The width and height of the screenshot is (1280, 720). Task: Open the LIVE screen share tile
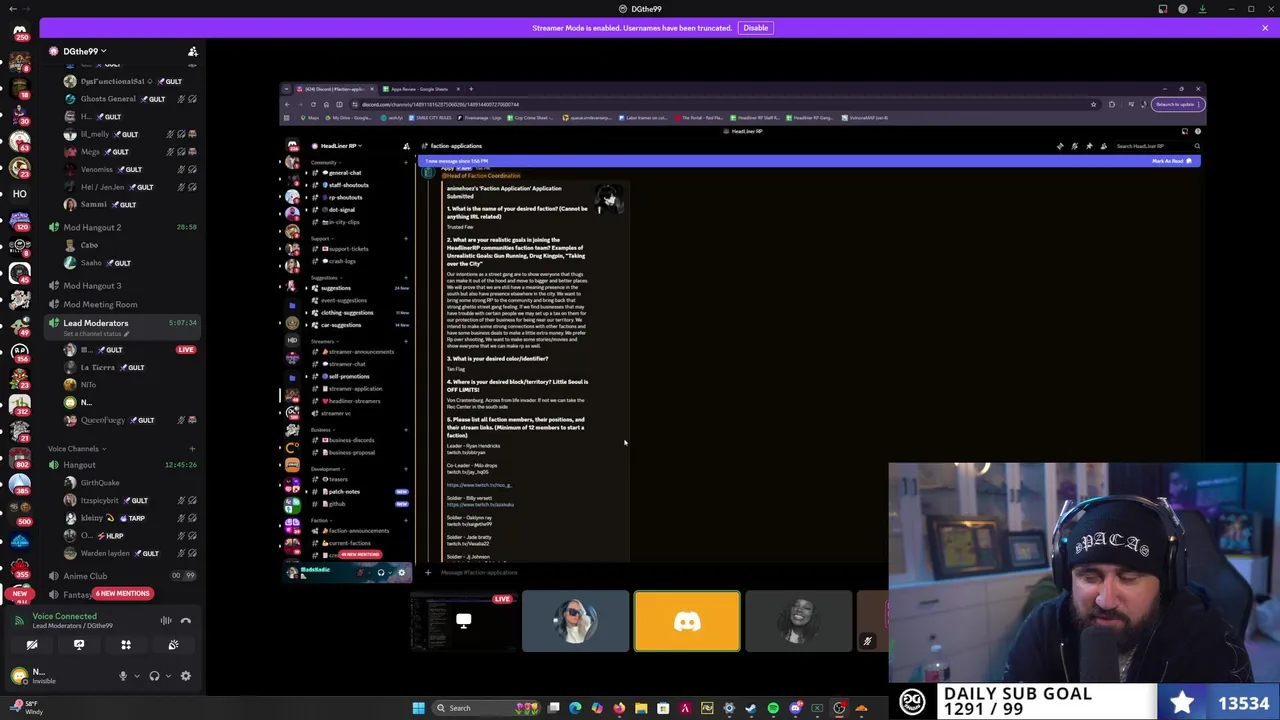[x=463, y=621]
